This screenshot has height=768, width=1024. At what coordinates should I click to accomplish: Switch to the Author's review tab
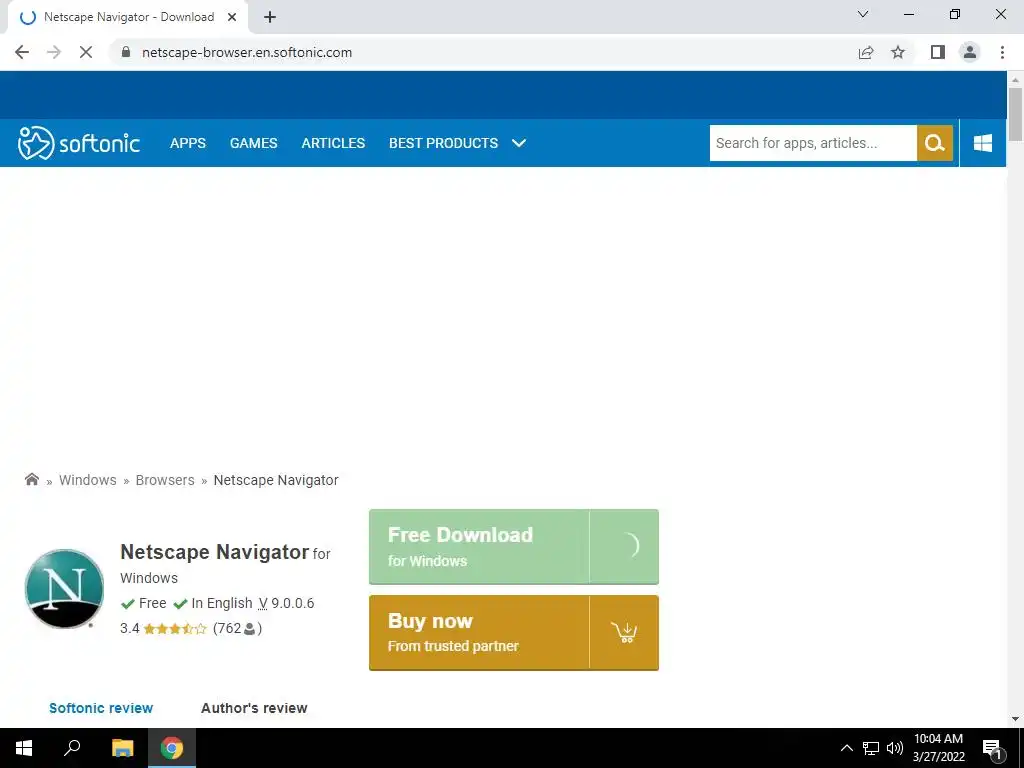pos(254,708)
